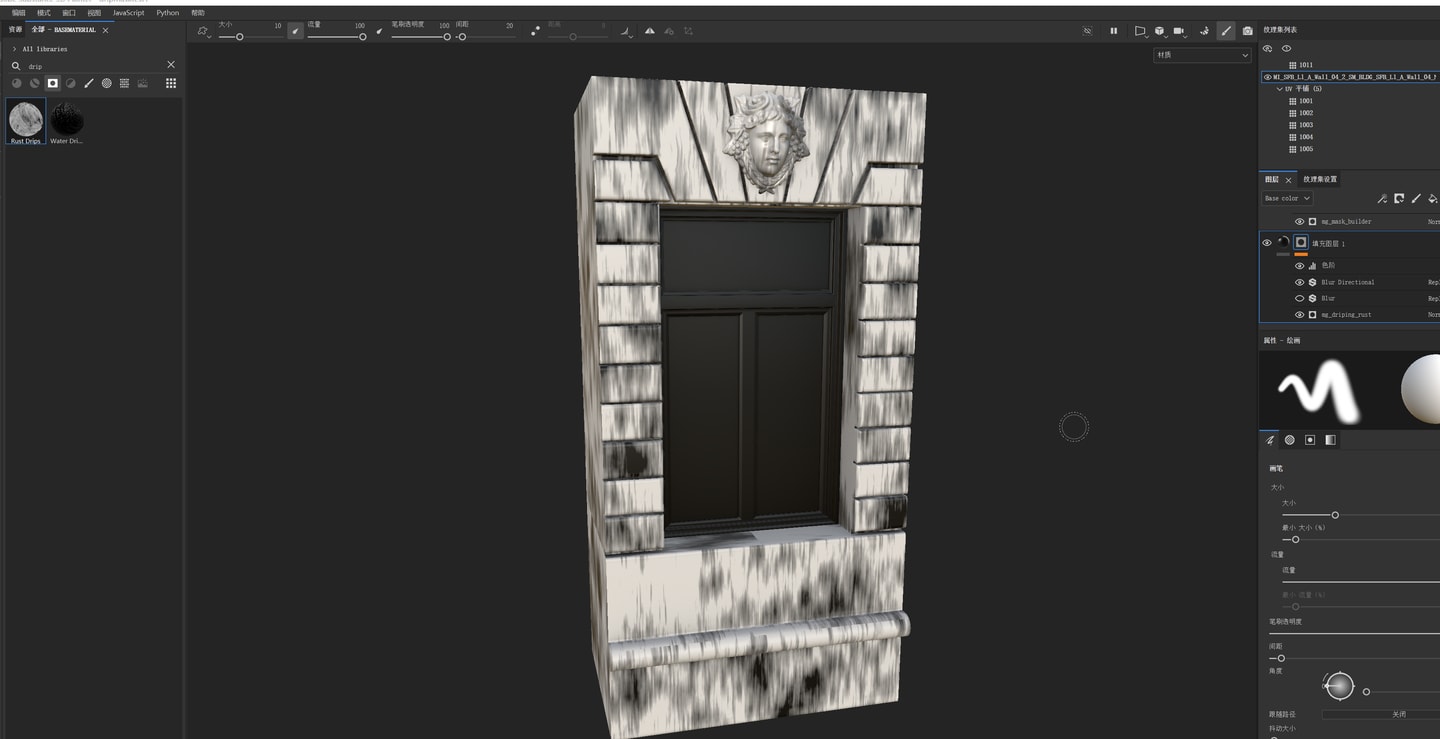1440x739 pixels.
Task: Filter assets by filters (half circle)
Action: [70, 83]
